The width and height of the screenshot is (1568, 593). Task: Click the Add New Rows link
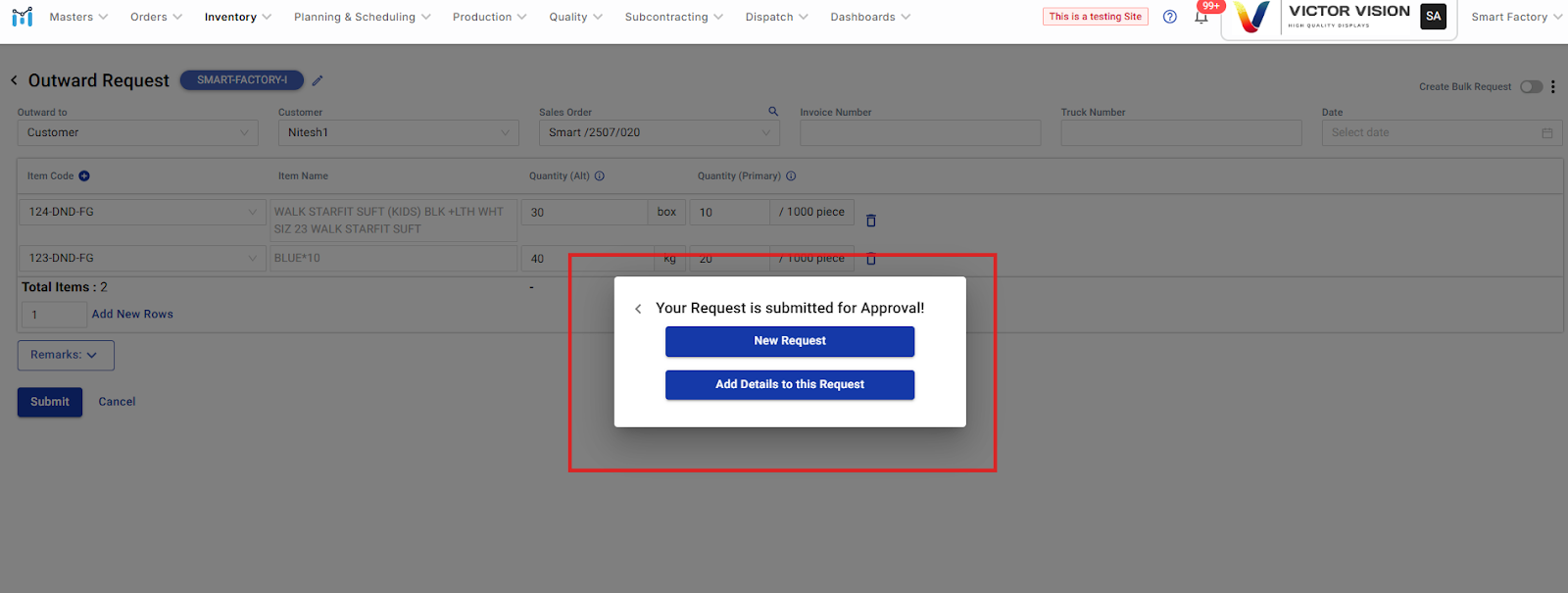tap(132, 315)
